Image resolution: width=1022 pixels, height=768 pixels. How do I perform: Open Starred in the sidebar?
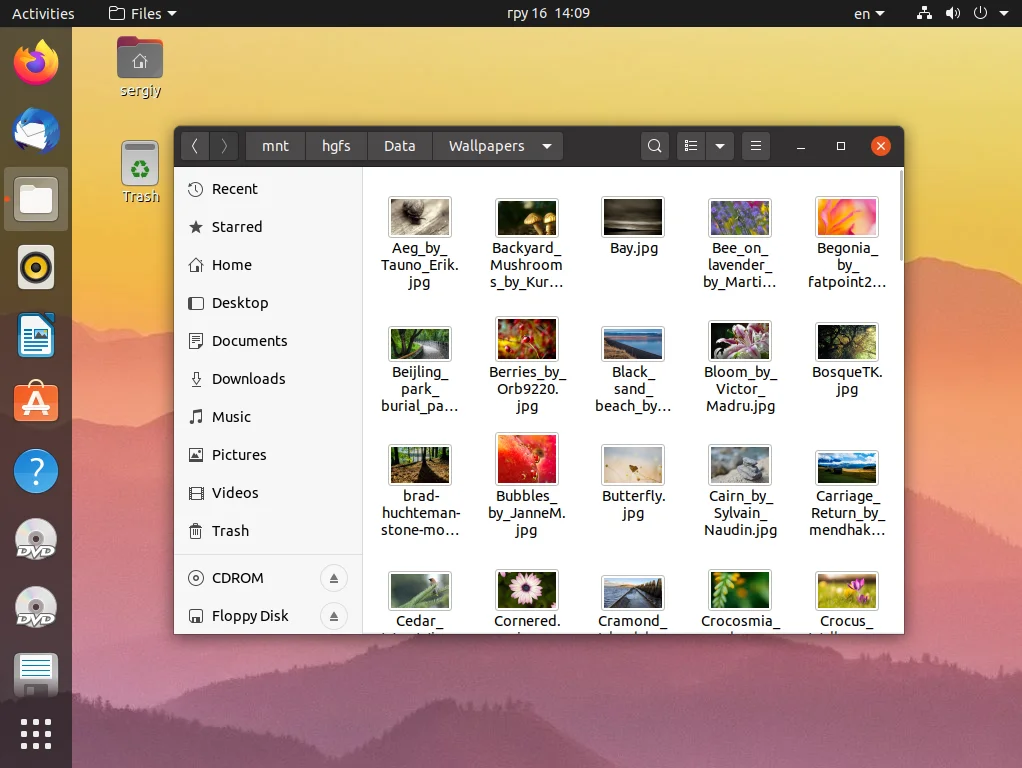(236, 227)
